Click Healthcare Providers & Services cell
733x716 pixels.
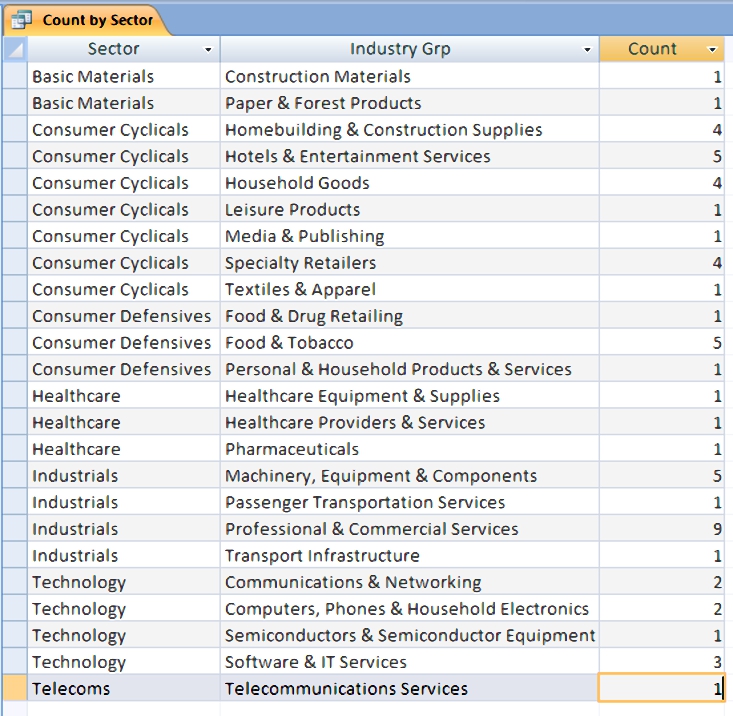coord(410,422)
